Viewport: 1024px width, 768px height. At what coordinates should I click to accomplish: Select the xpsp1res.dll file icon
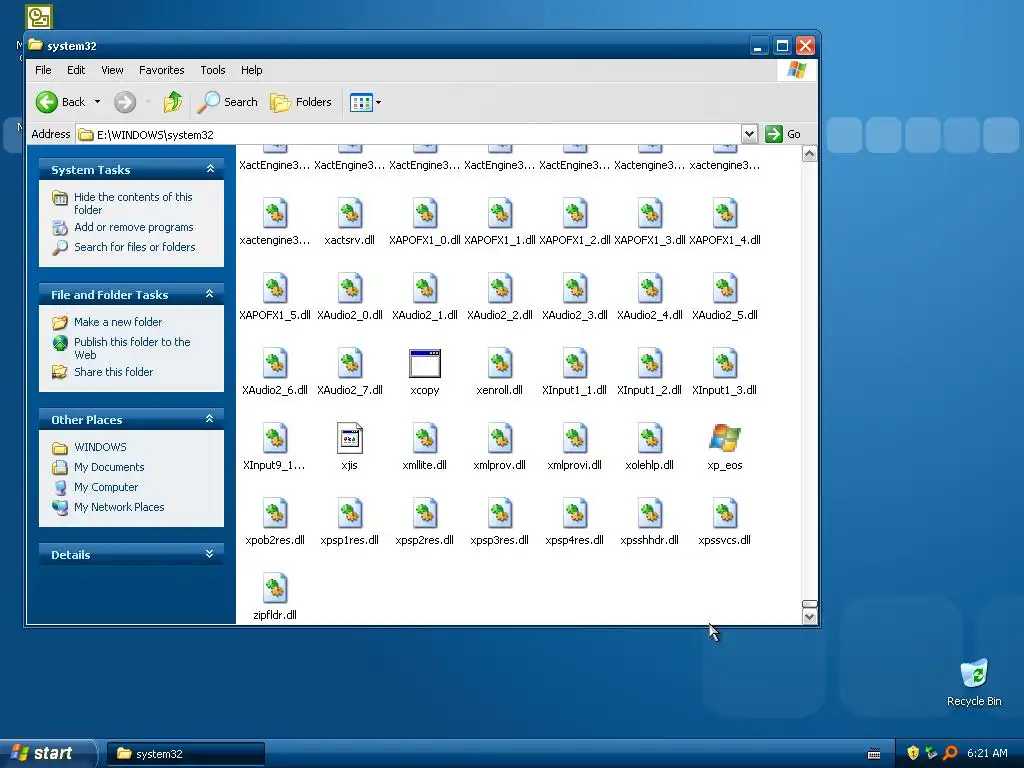click(x=349, y=513)
